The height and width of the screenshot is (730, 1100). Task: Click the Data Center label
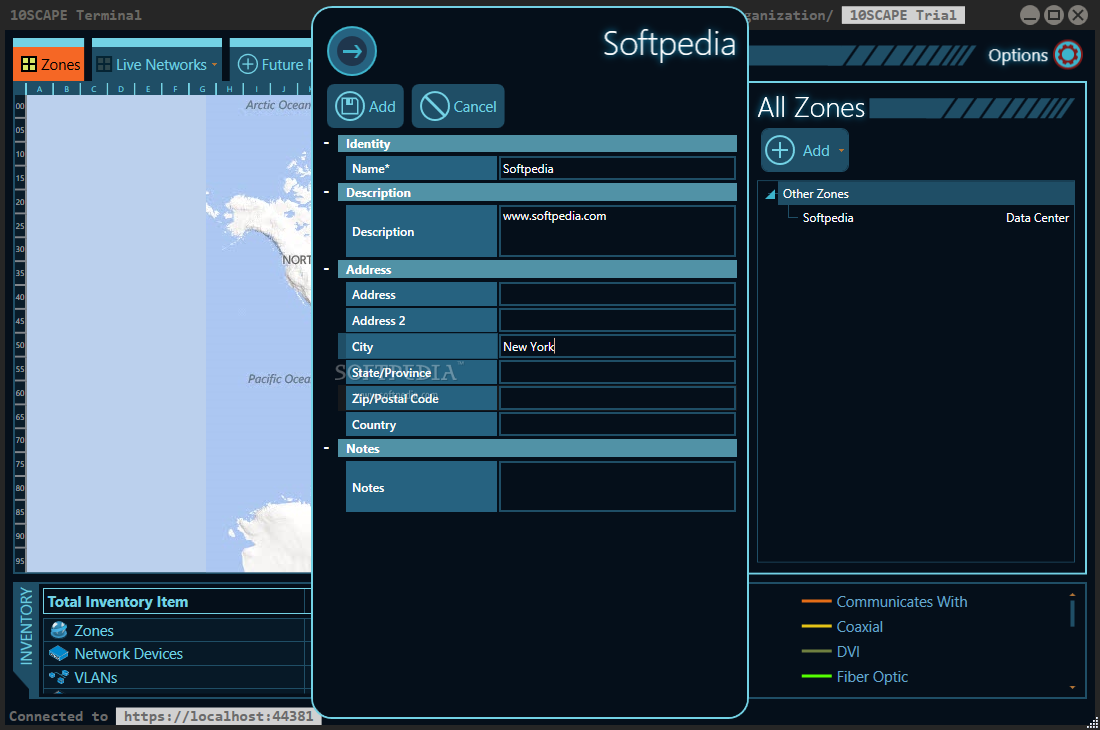click(1037, 218)
